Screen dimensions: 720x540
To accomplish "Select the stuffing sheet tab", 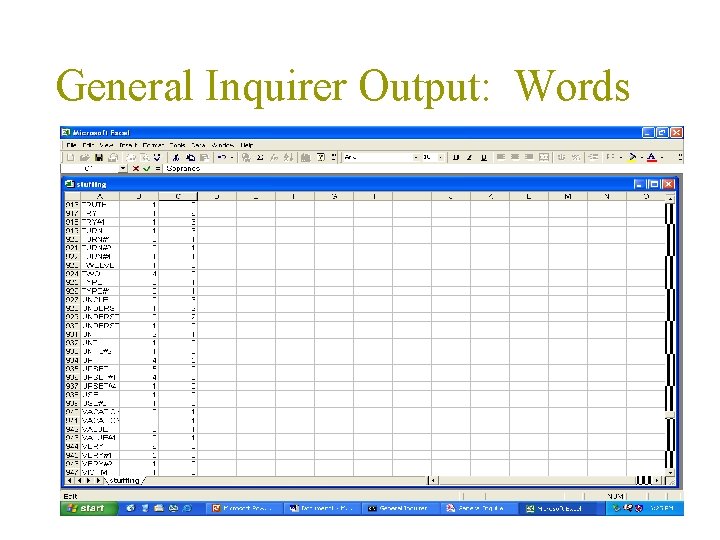I will [125, 481].
